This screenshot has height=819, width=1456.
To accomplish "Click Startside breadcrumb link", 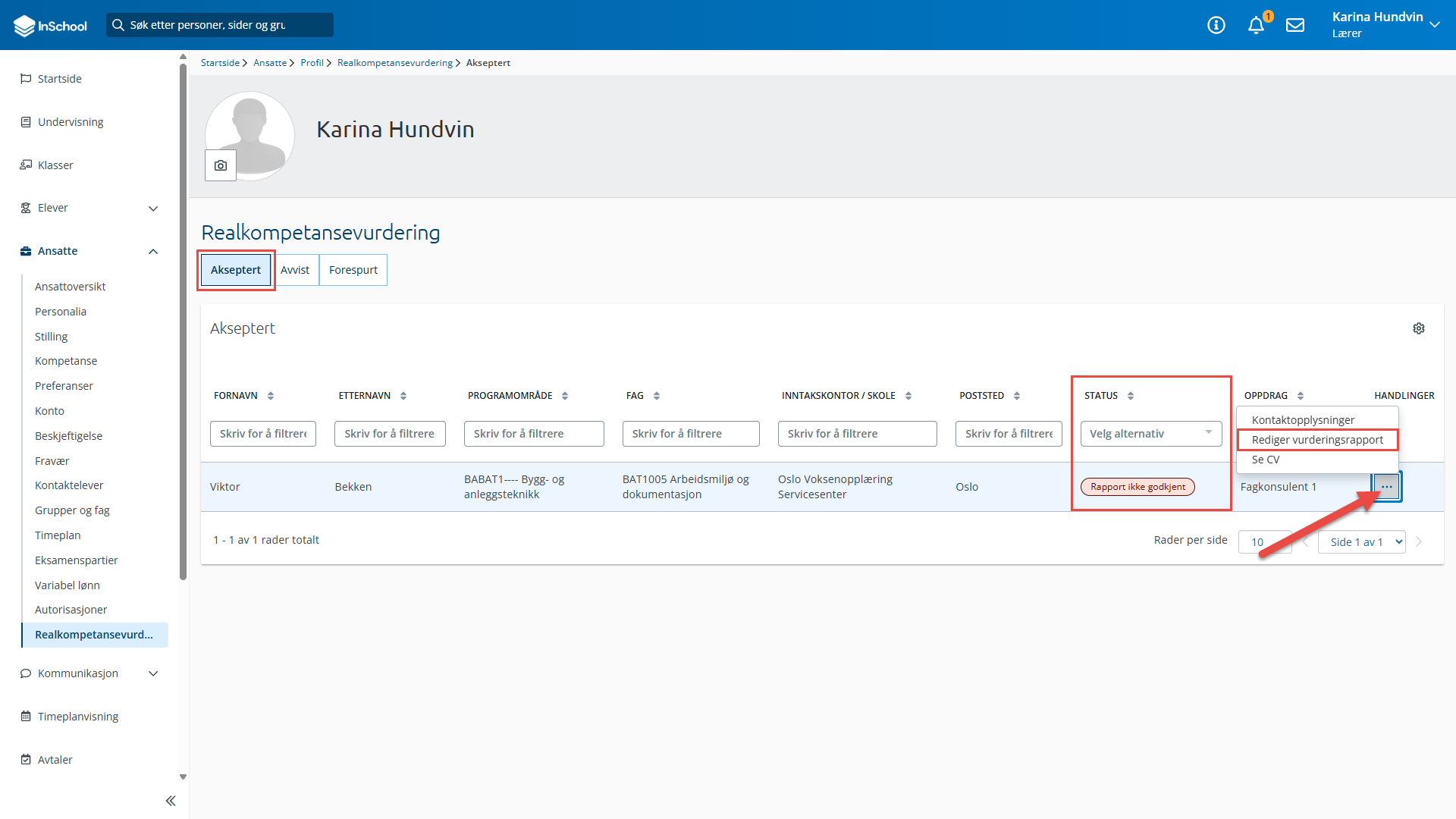I will 220,63.
